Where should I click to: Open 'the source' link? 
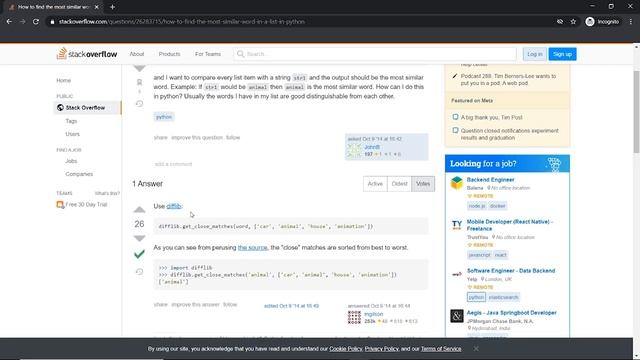253,247
